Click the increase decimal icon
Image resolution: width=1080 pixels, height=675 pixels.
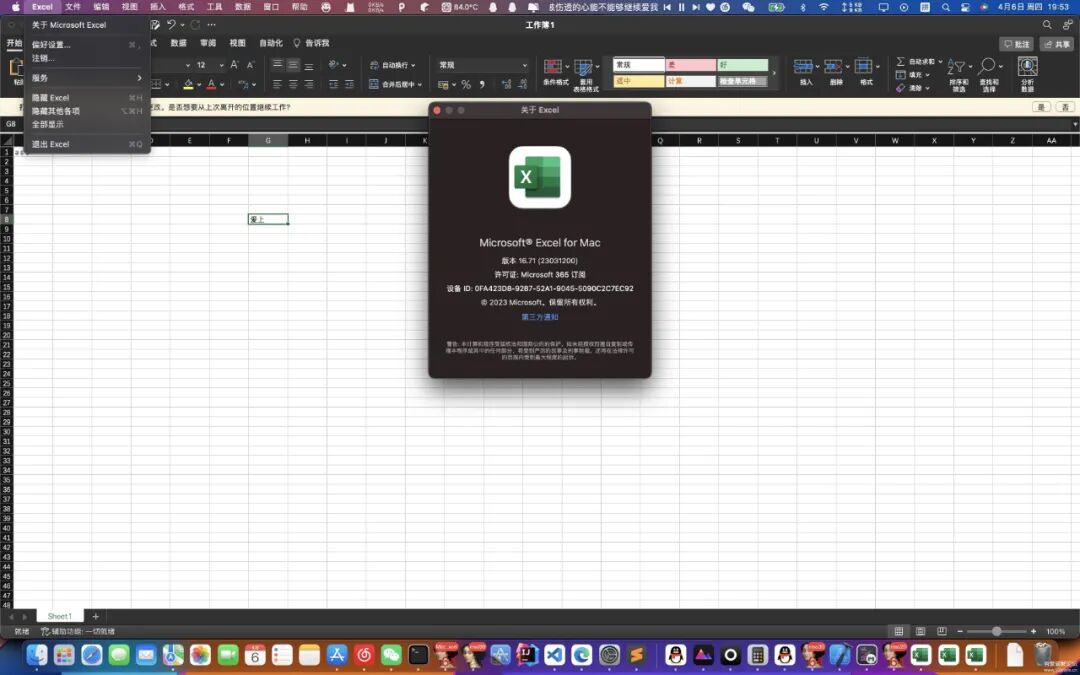(507, 85)
